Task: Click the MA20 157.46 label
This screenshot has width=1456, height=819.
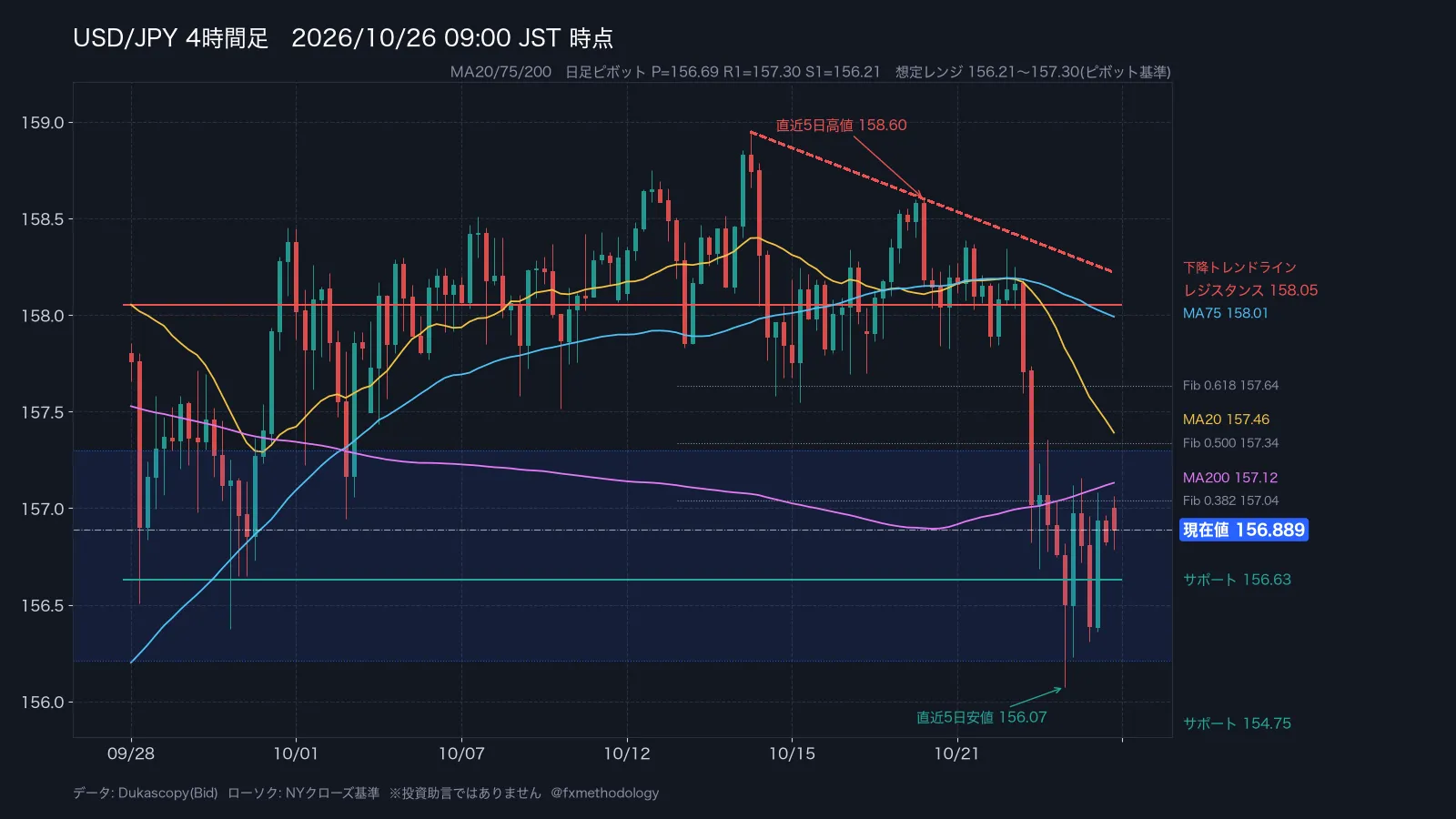Action: tap(1226, 420)
